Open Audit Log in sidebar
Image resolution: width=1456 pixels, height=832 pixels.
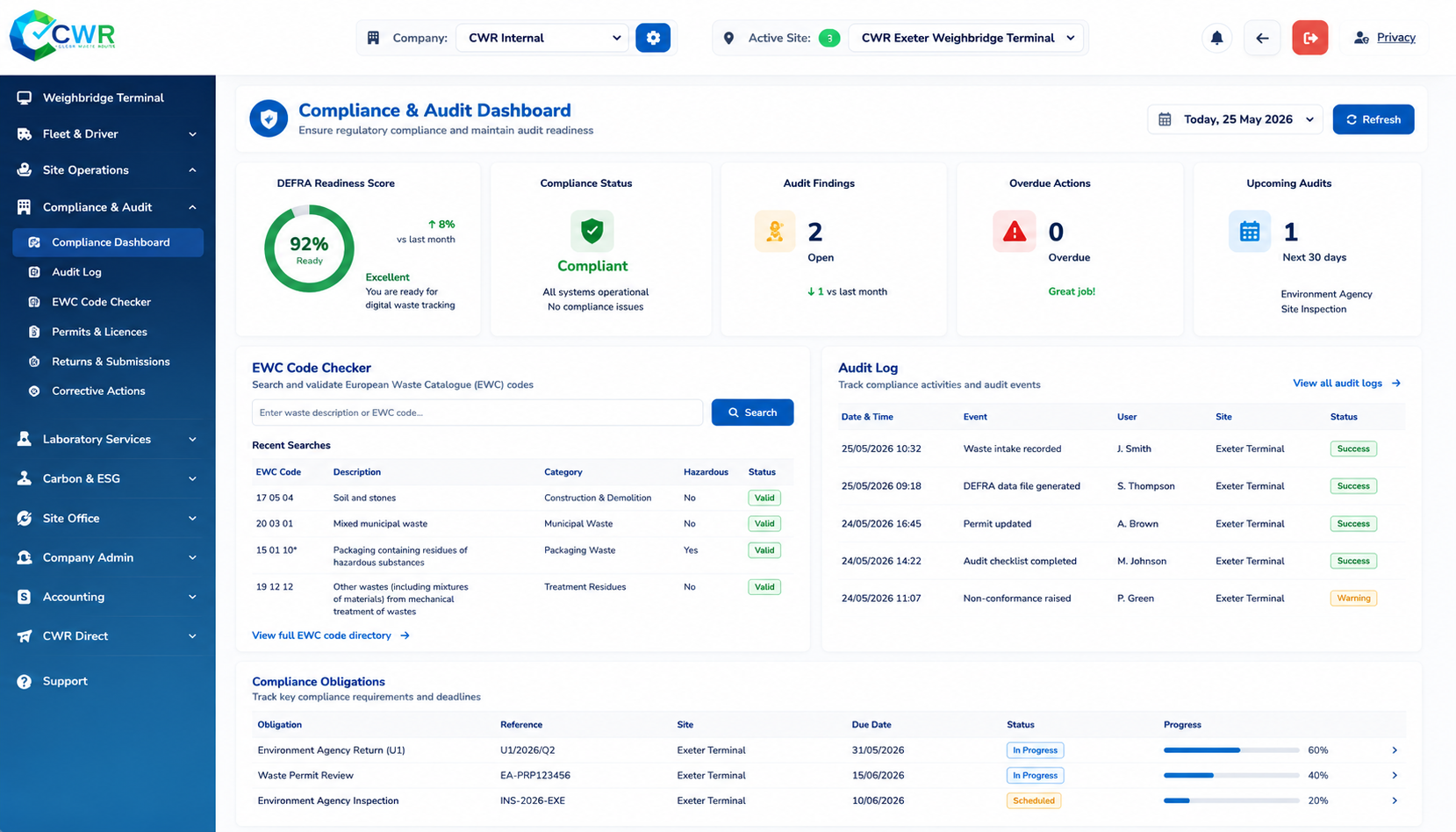coord(76,272)
